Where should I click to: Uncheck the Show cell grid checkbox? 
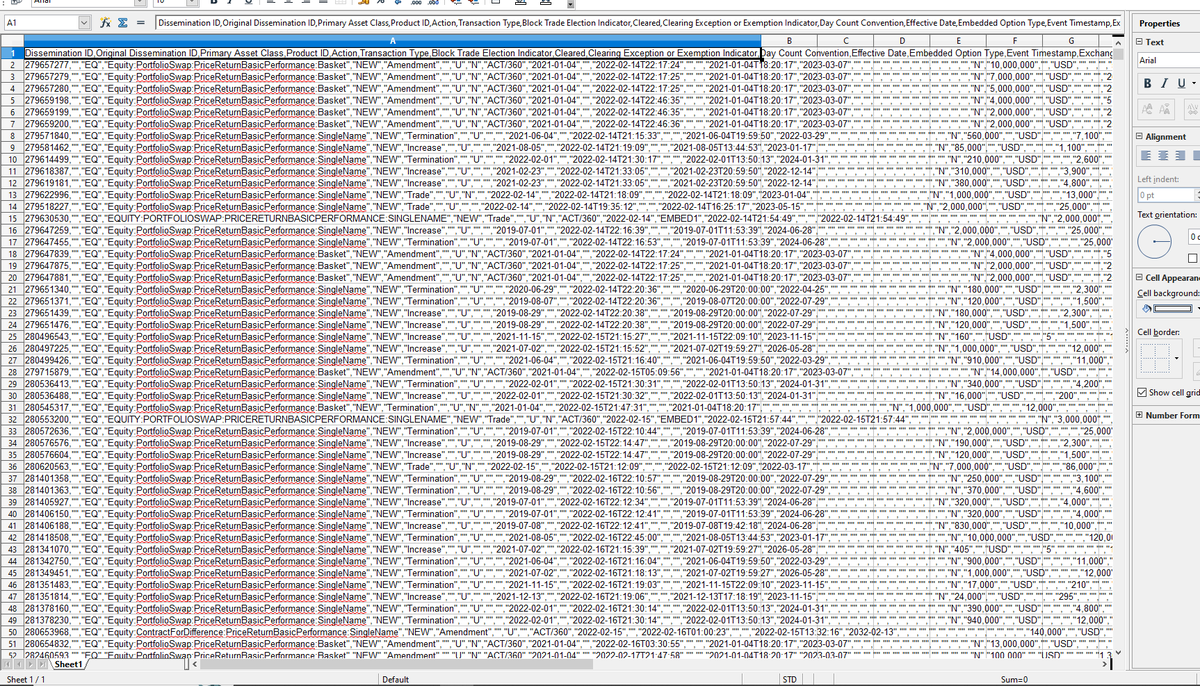1144,392
